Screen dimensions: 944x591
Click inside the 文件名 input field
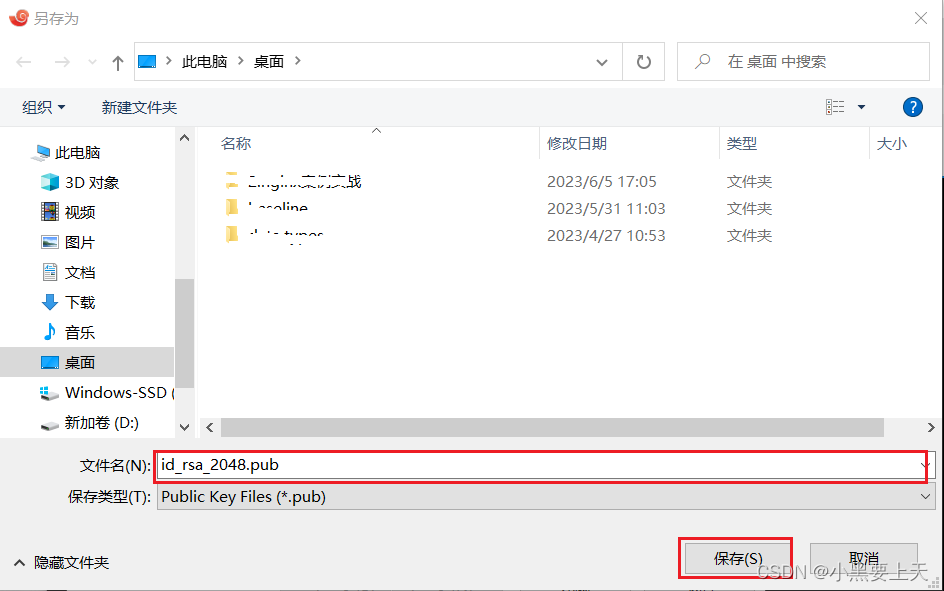click(400, 465)
